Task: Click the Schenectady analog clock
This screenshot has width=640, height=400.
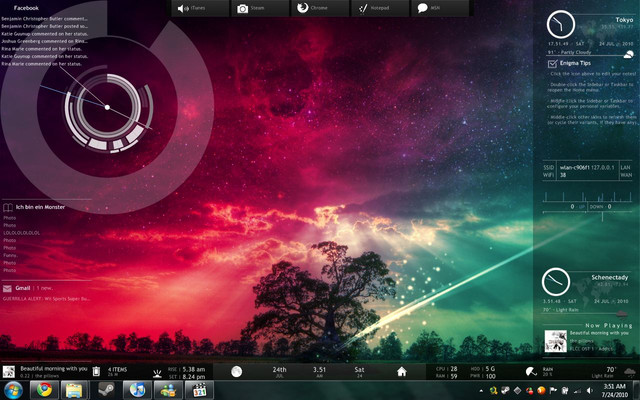Action: (x=556, y=282)
